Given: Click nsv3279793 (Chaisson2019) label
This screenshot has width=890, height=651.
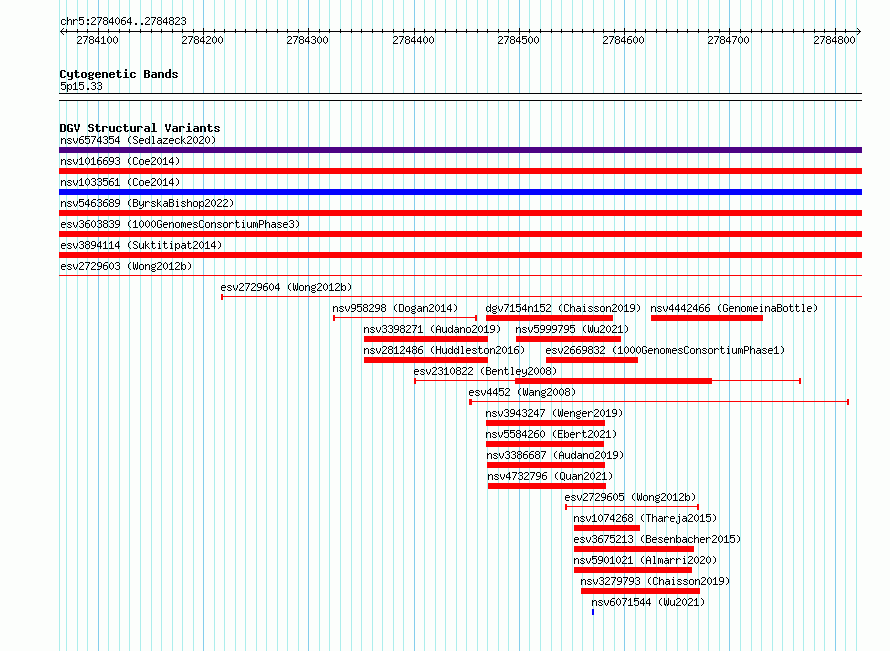Looking at the screenshot, I should click(x=655, y=581).
